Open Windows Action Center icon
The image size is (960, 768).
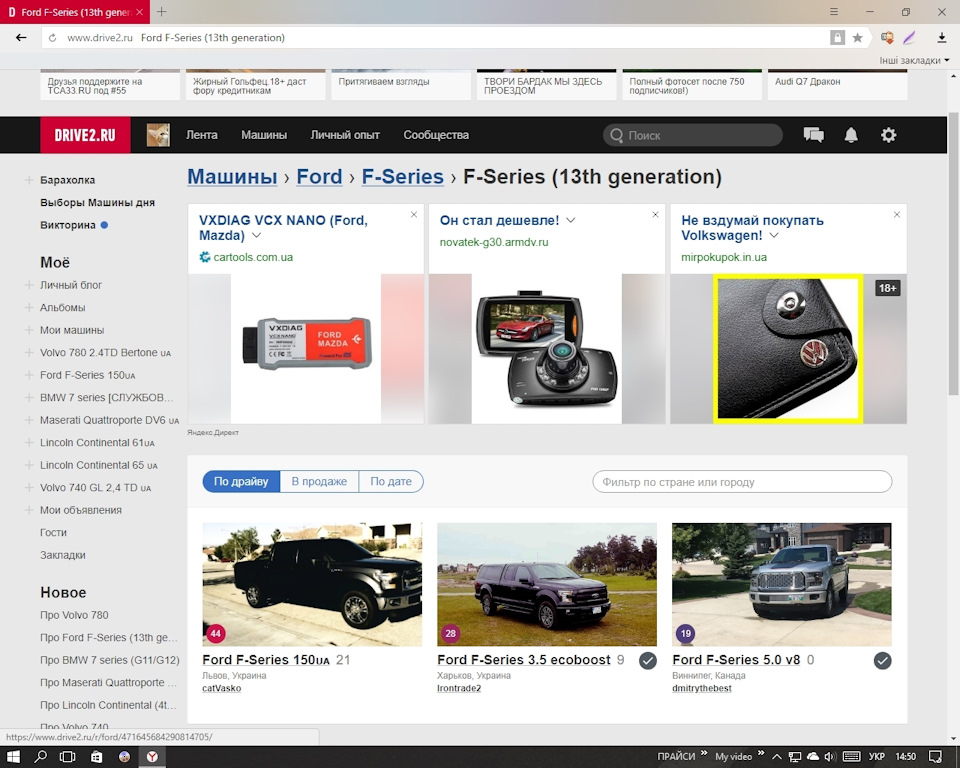[936, 756]
